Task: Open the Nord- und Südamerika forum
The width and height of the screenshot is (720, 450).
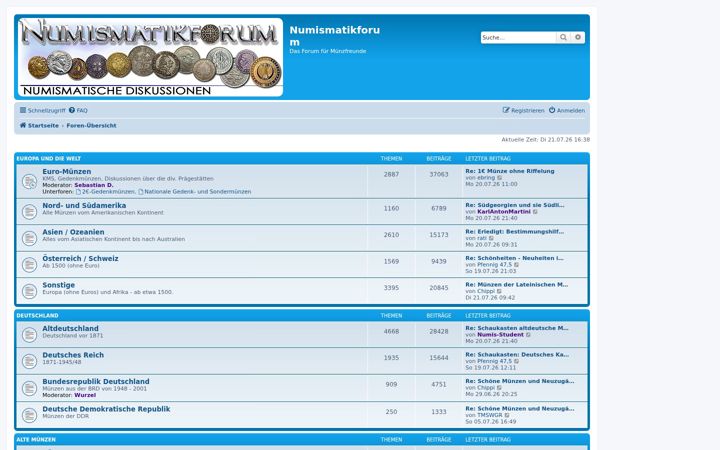Action: pos(84,205)
